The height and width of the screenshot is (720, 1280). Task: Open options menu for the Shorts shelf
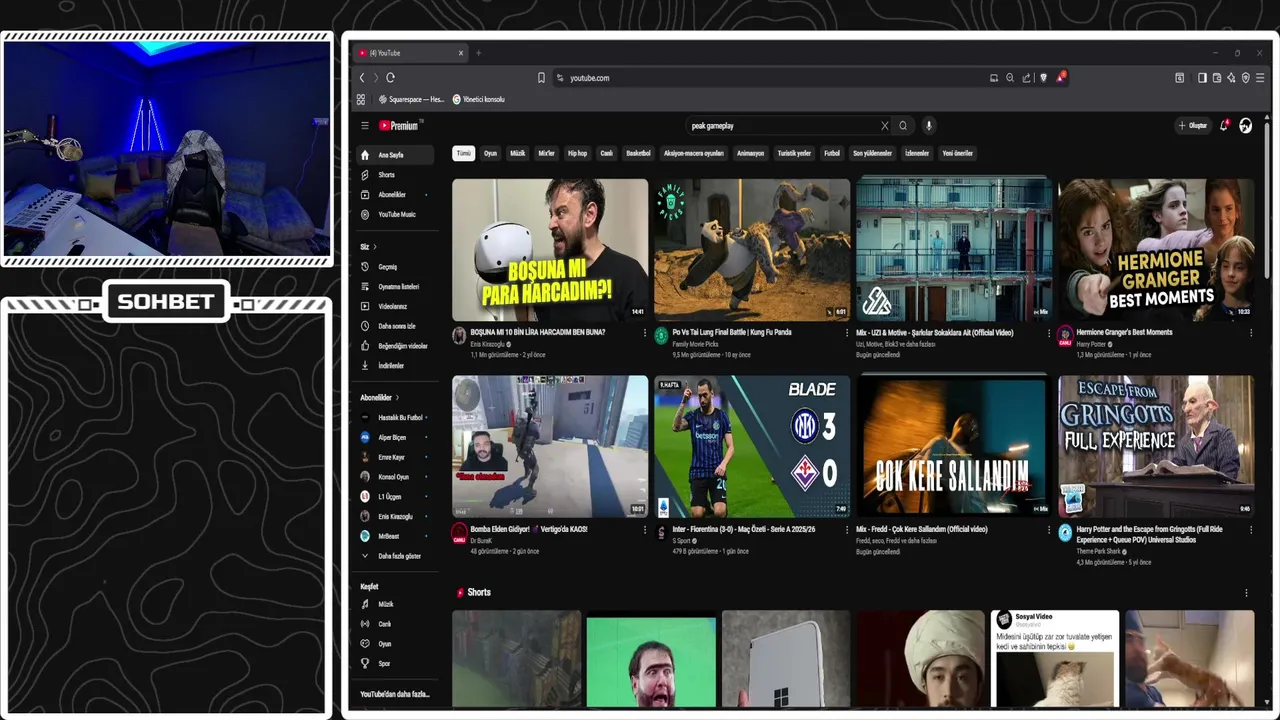coord(1246,593)
